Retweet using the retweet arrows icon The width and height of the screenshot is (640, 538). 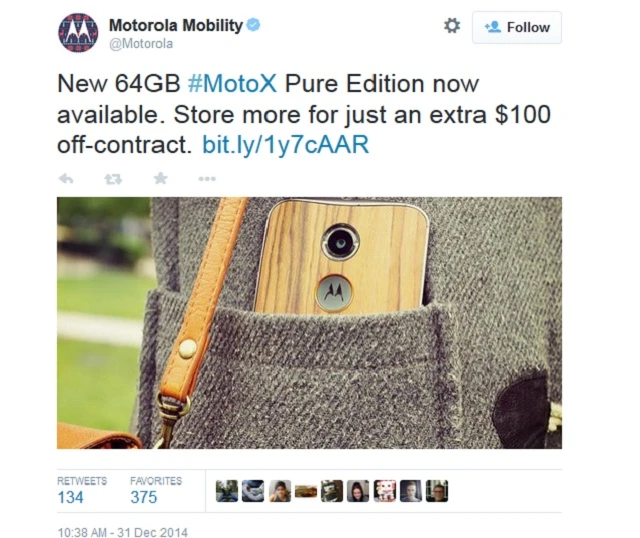113,179
